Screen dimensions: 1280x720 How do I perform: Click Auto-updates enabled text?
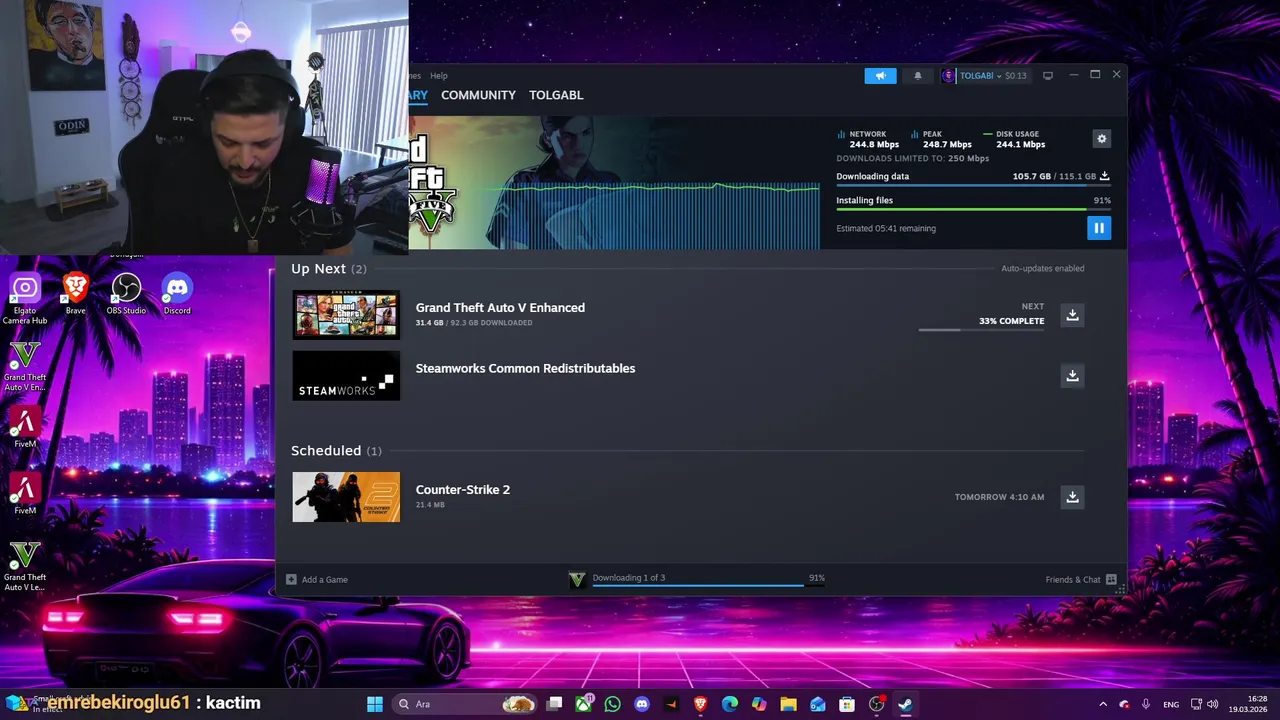pyautogui.click(x=1043, y=268)
